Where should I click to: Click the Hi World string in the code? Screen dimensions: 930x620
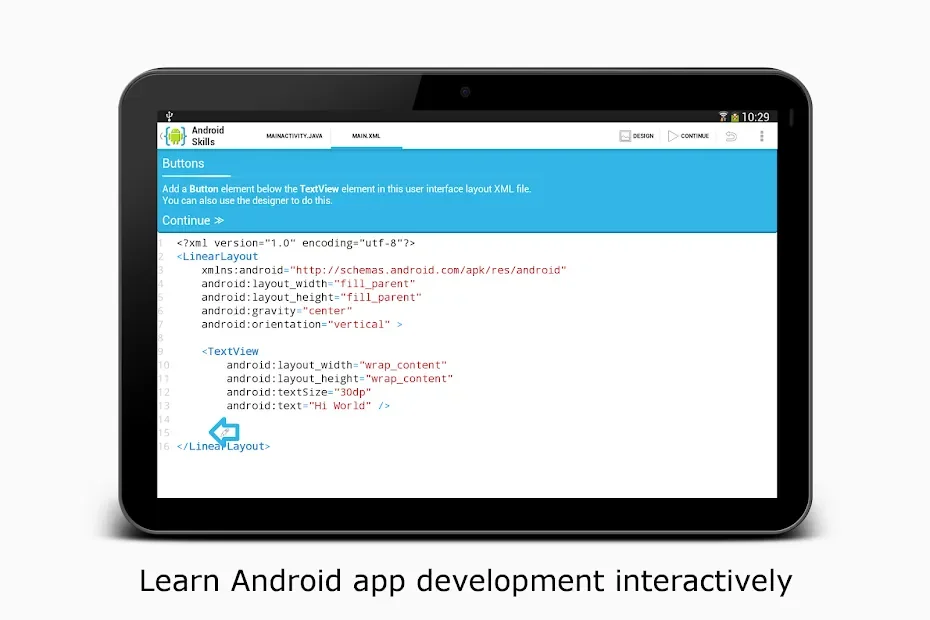342,406
